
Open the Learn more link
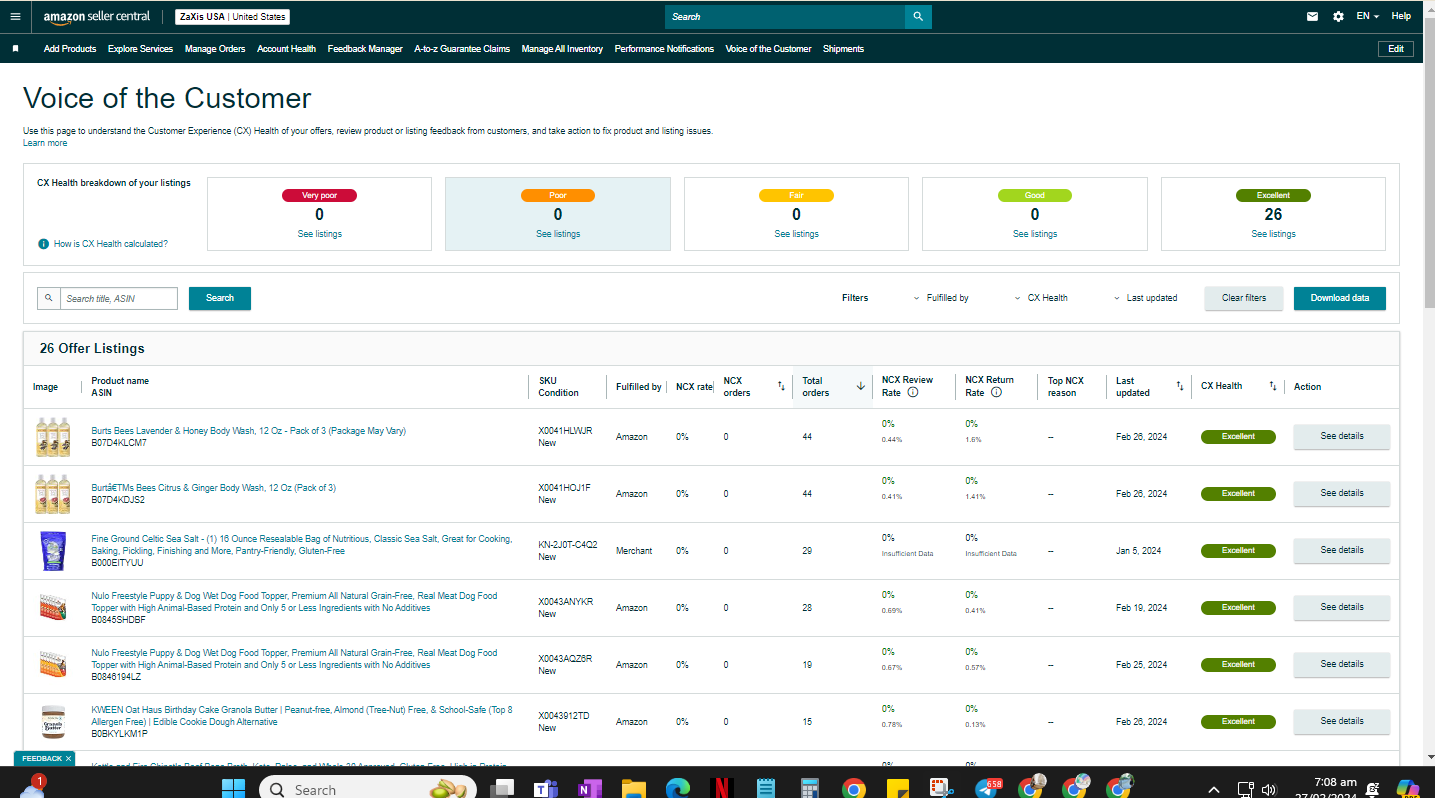point(45,143)
